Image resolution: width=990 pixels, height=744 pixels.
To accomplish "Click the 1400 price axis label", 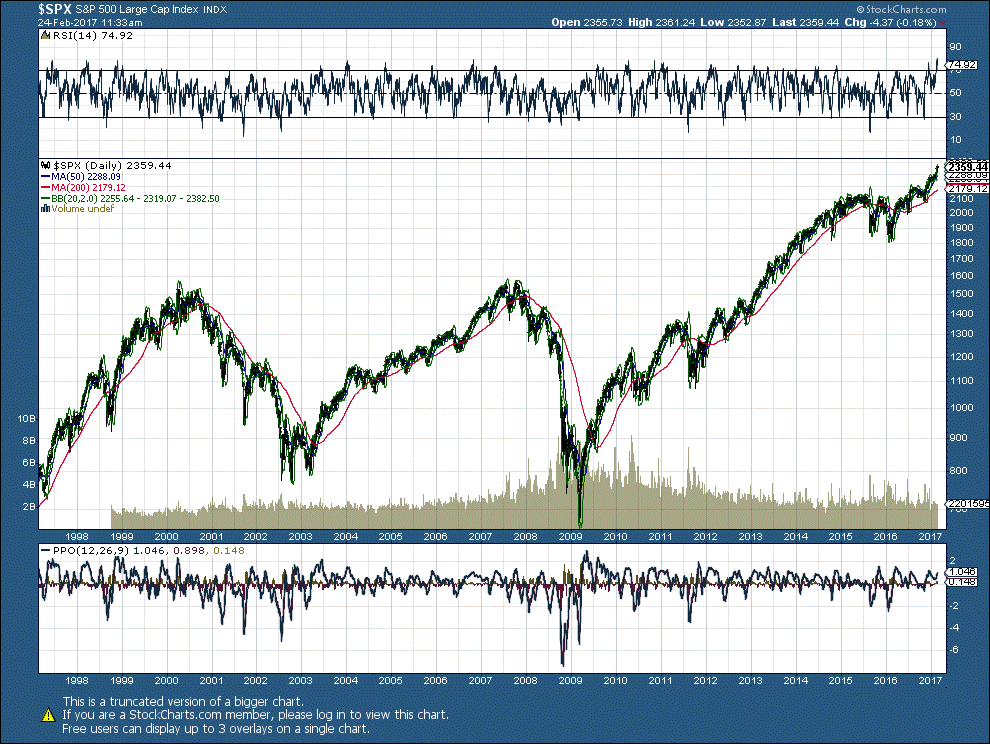I will [961, 314].
